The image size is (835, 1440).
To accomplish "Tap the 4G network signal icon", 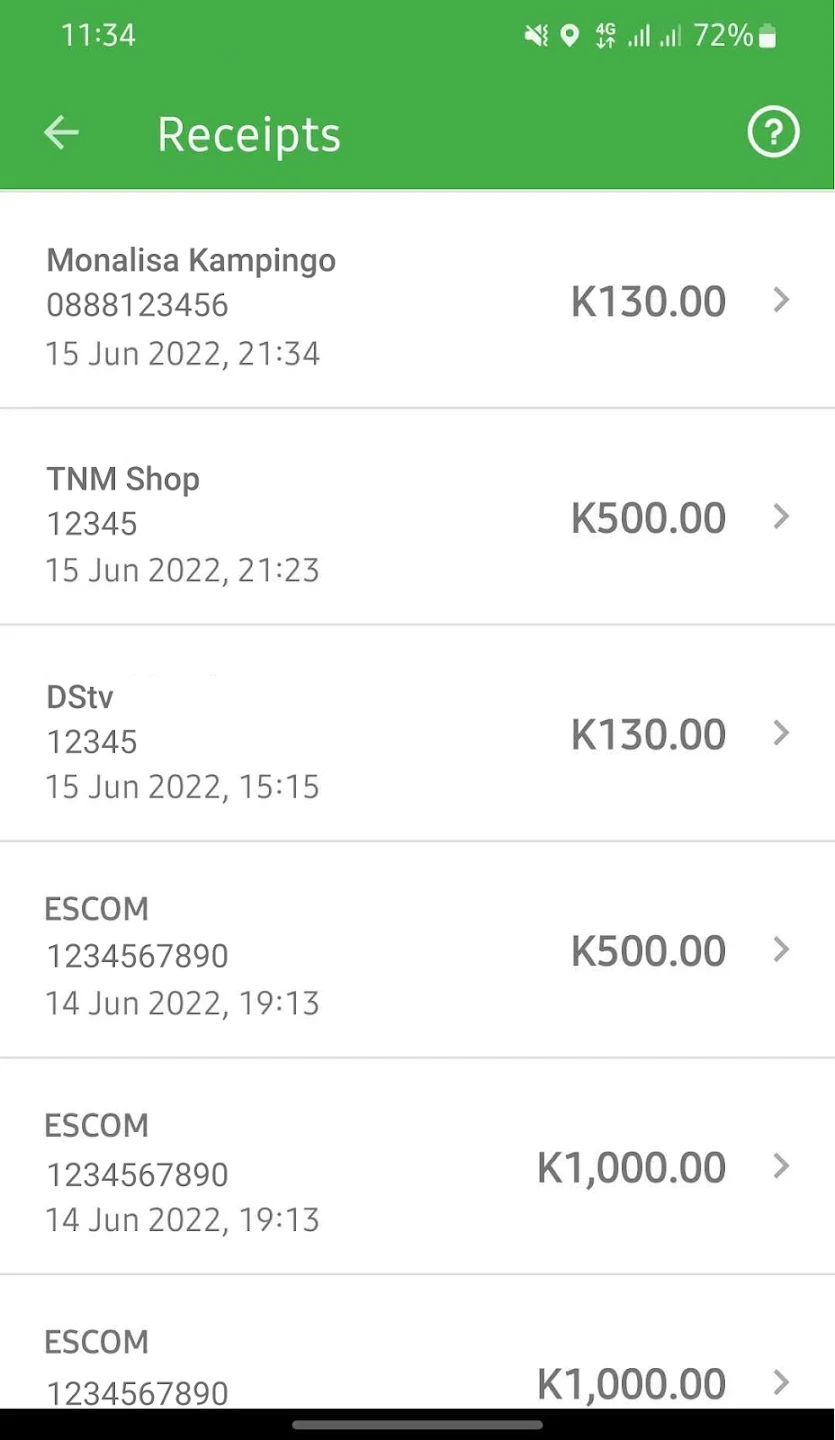I will point(604,37).
